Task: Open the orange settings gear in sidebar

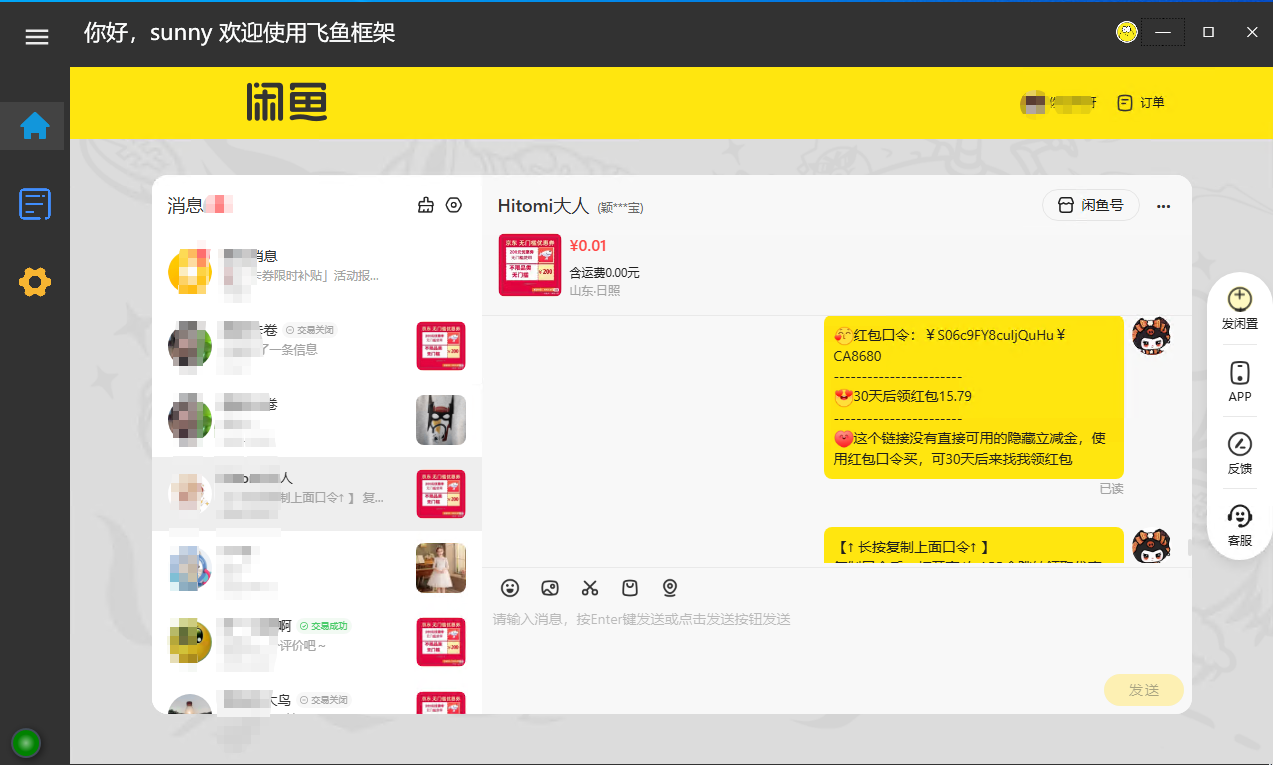Action: point(35,283)
